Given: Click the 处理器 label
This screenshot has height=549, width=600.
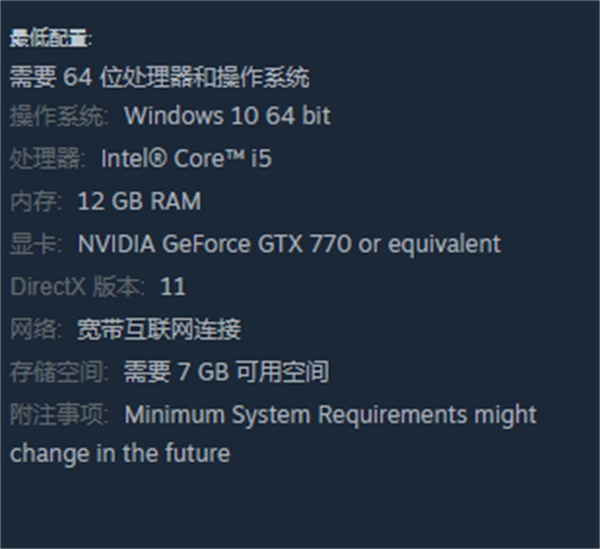Looking at the screenshot, I should click(47, 158).
